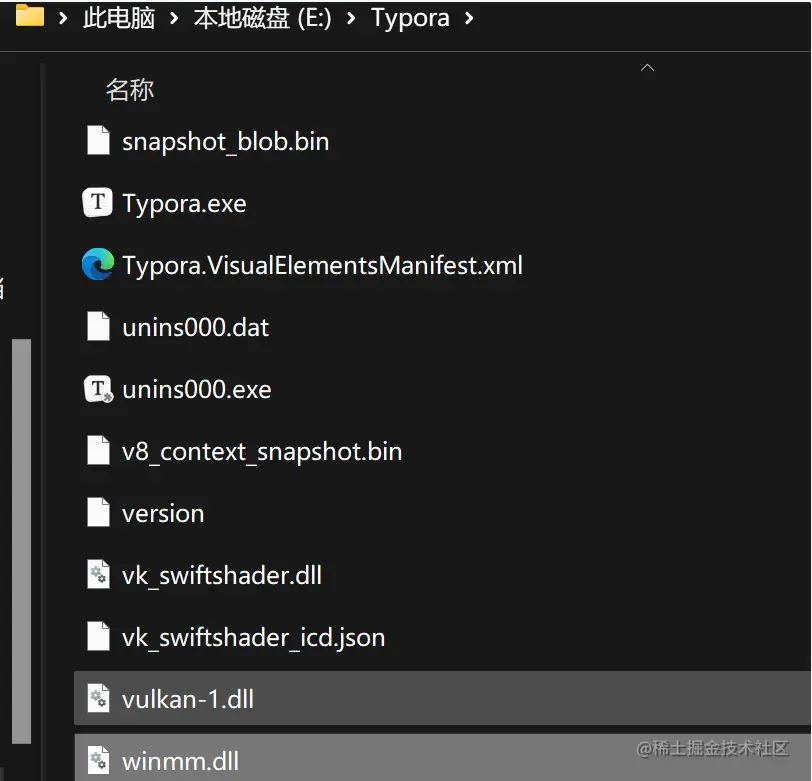
Task: Go to 本地磁盘 (E:) in the breadcrumb
Action: tap(262, 18)
